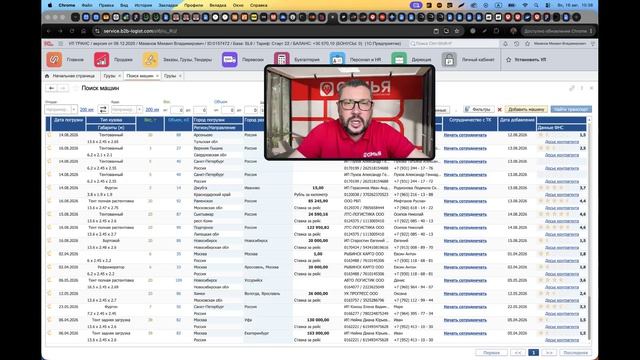Click the Найти транспорт button
The image size is (640, 360).
tap(571, 109)
